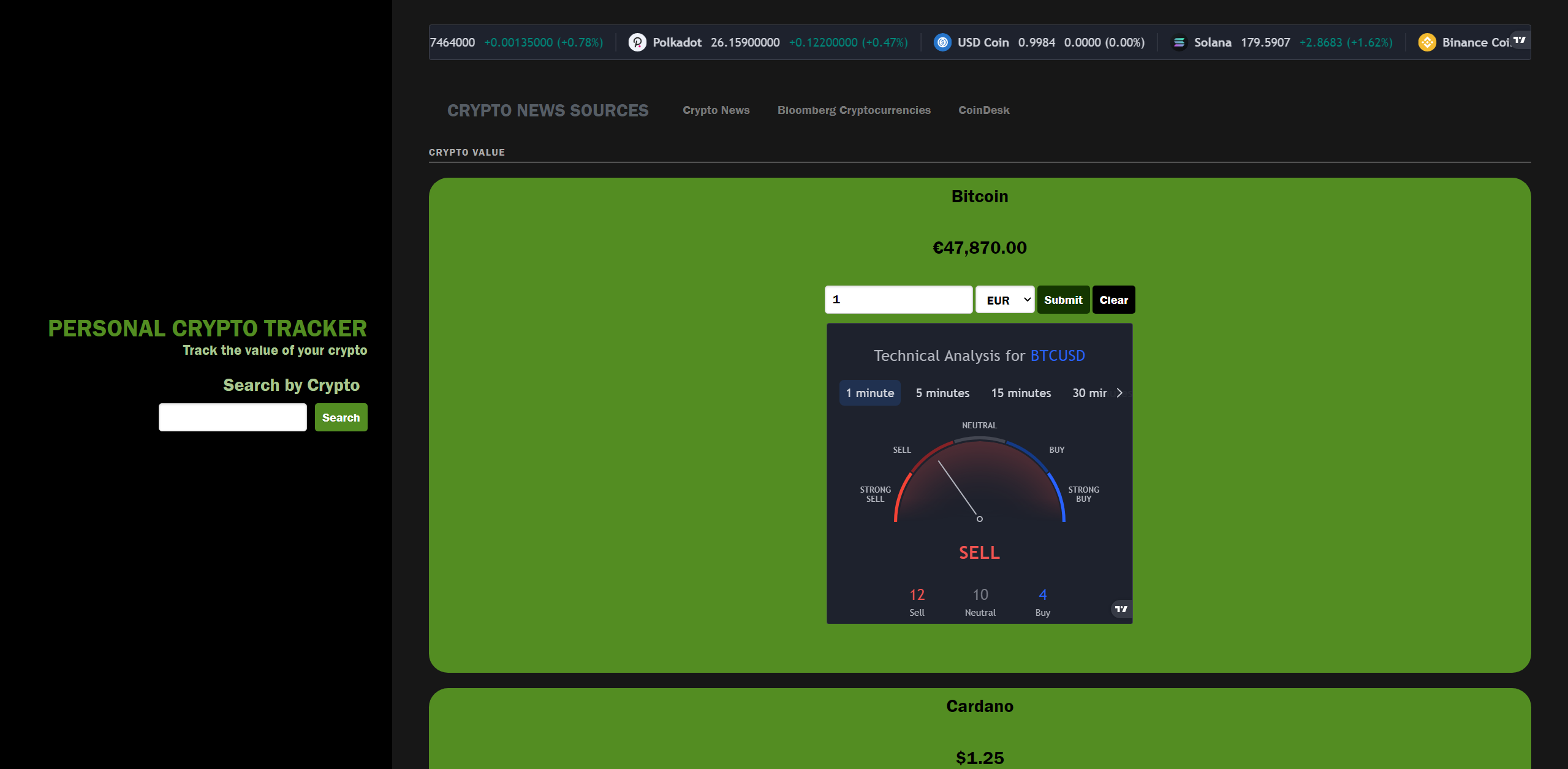This screenshot has width=1568, height=769.
Task: Click the USD Coin icon in ticker
Action: [x=942, y=42]
